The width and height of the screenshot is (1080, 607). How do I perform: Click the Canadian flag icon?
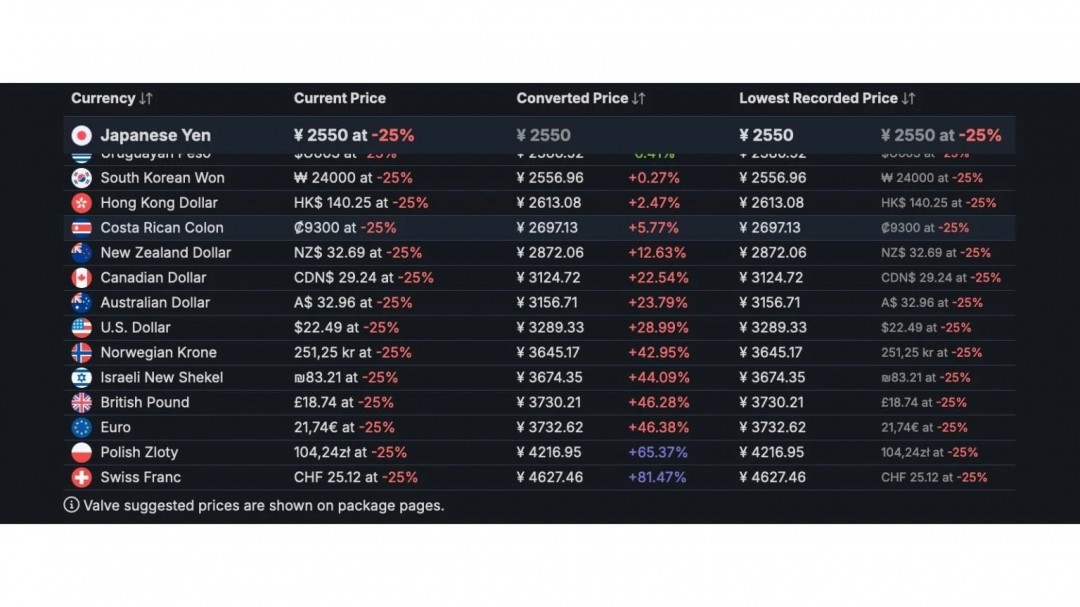coord(82,278)
